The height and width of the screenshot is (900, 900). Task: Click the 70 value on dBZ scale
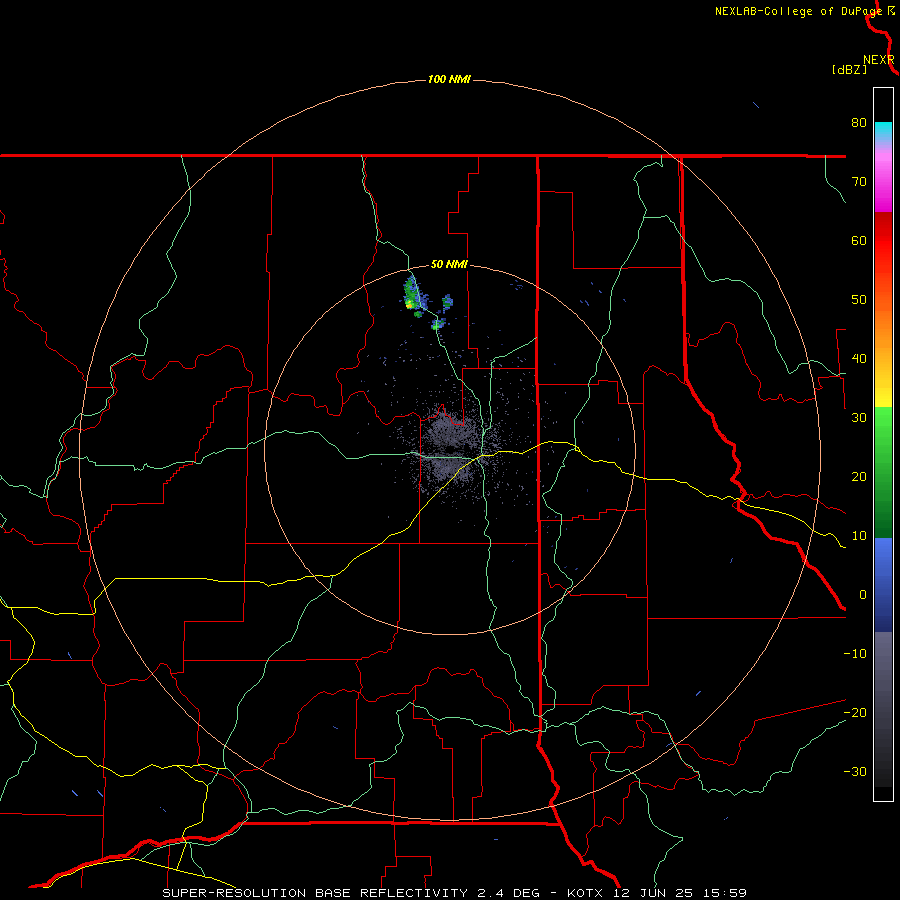coord(859,181)
